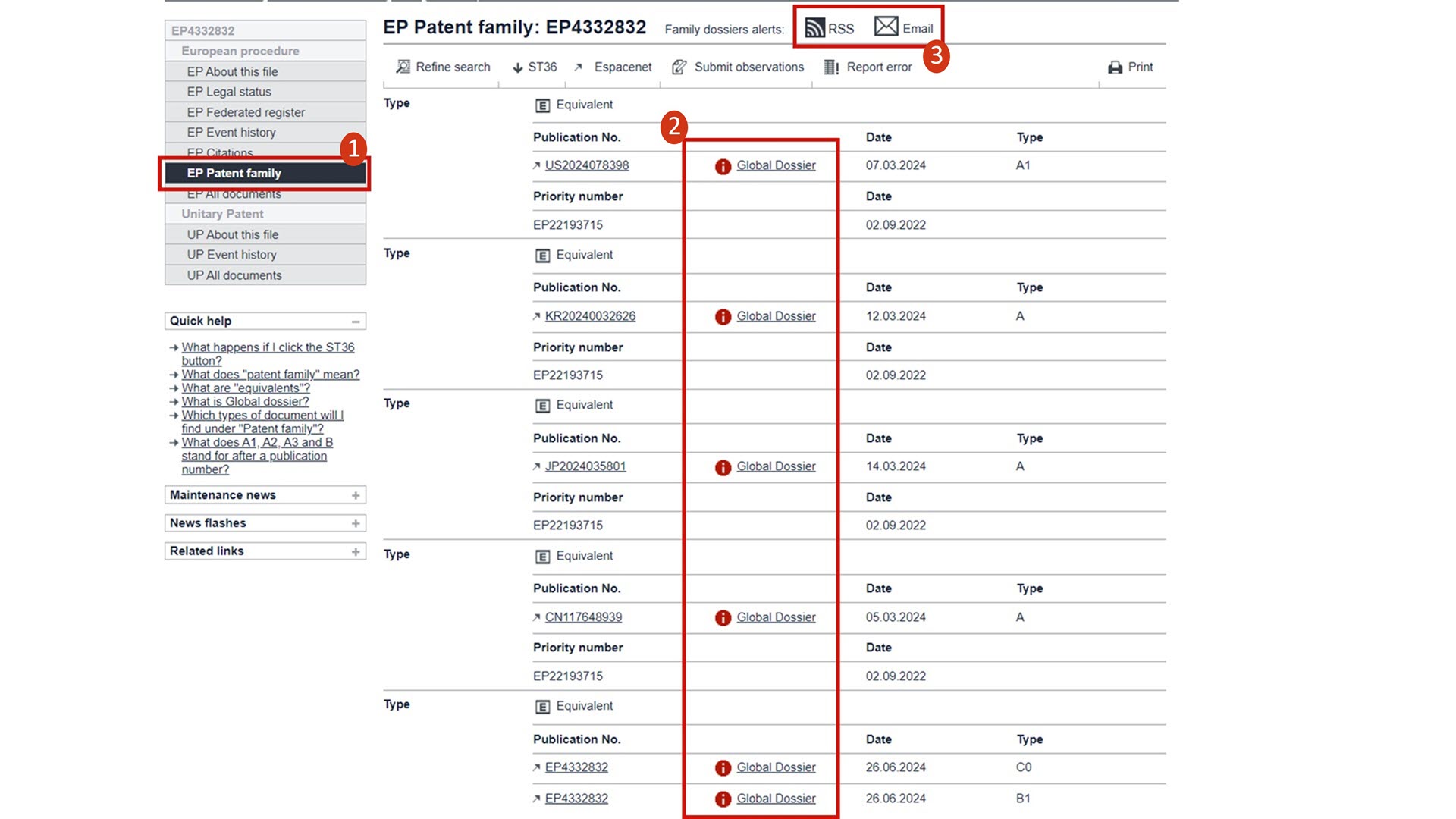This screenshot has height=819, width=1456.
Task: Click the Print printer icon
Action: click(x=1115, y=67)
